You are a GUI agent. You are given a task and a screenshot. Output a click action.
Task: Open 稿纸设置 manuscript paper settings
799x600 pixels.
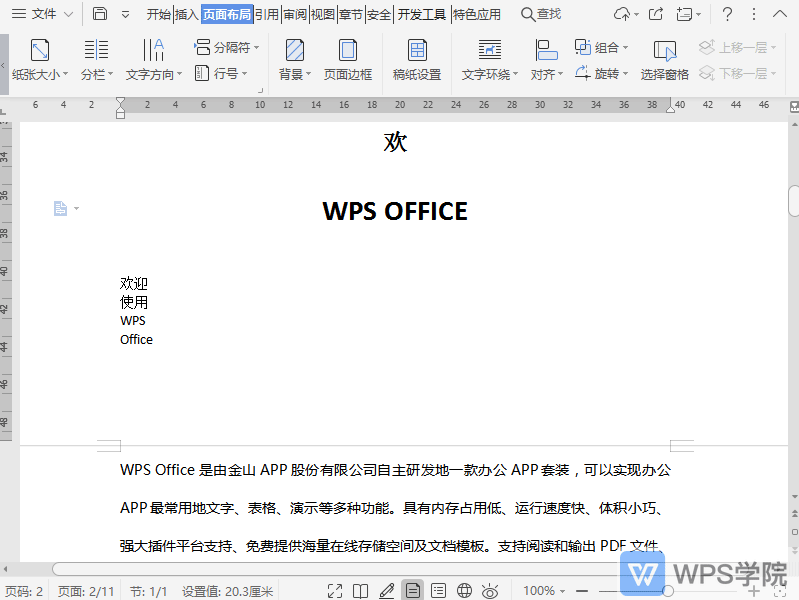coord(417,60)
